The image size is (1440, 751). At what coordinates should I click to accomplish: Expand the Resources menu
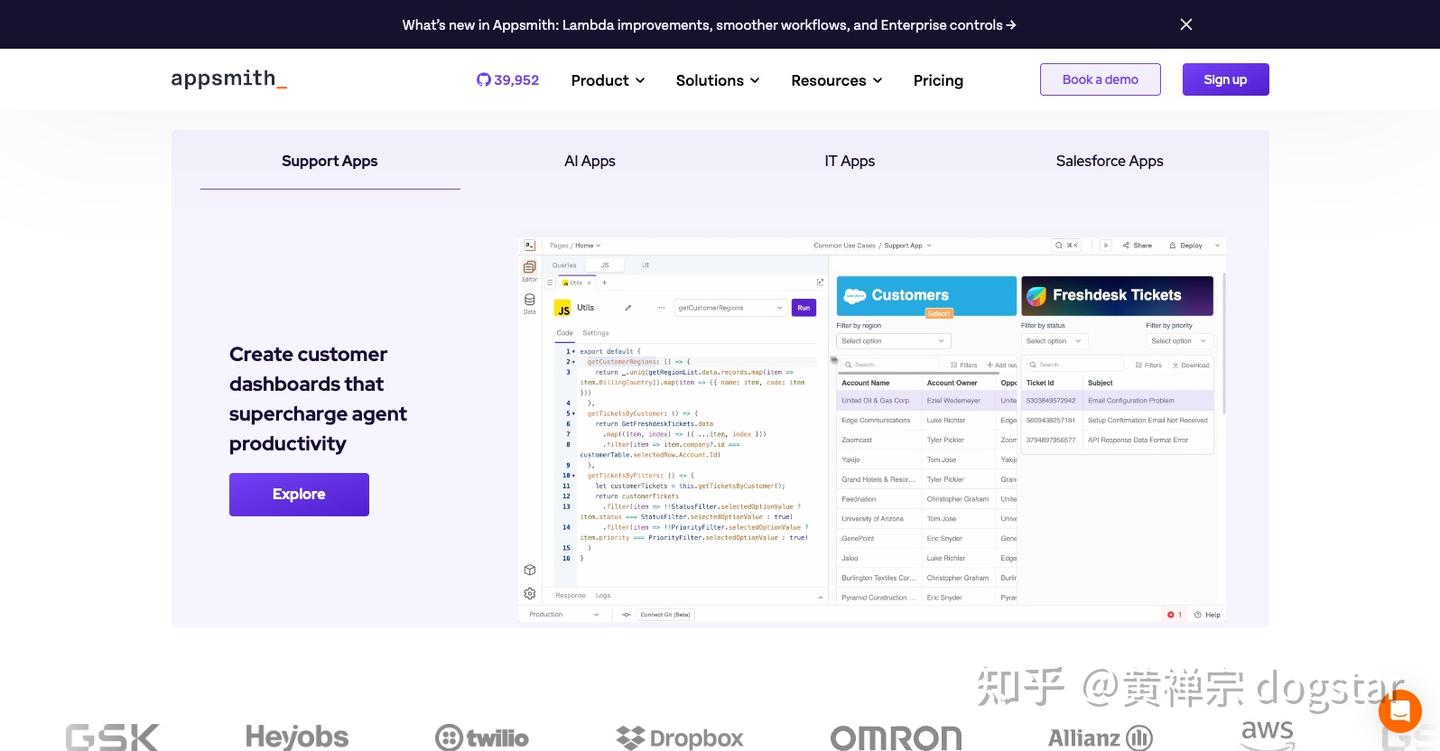(x=837, y=80)
